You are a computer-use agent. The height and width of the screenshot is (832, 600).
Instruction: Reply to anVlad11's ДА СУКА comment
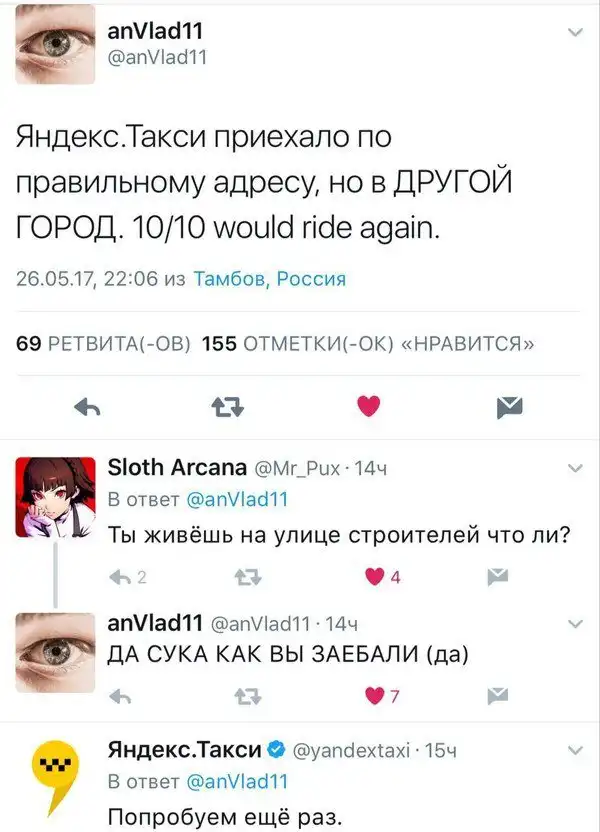(x=120, y=696)
